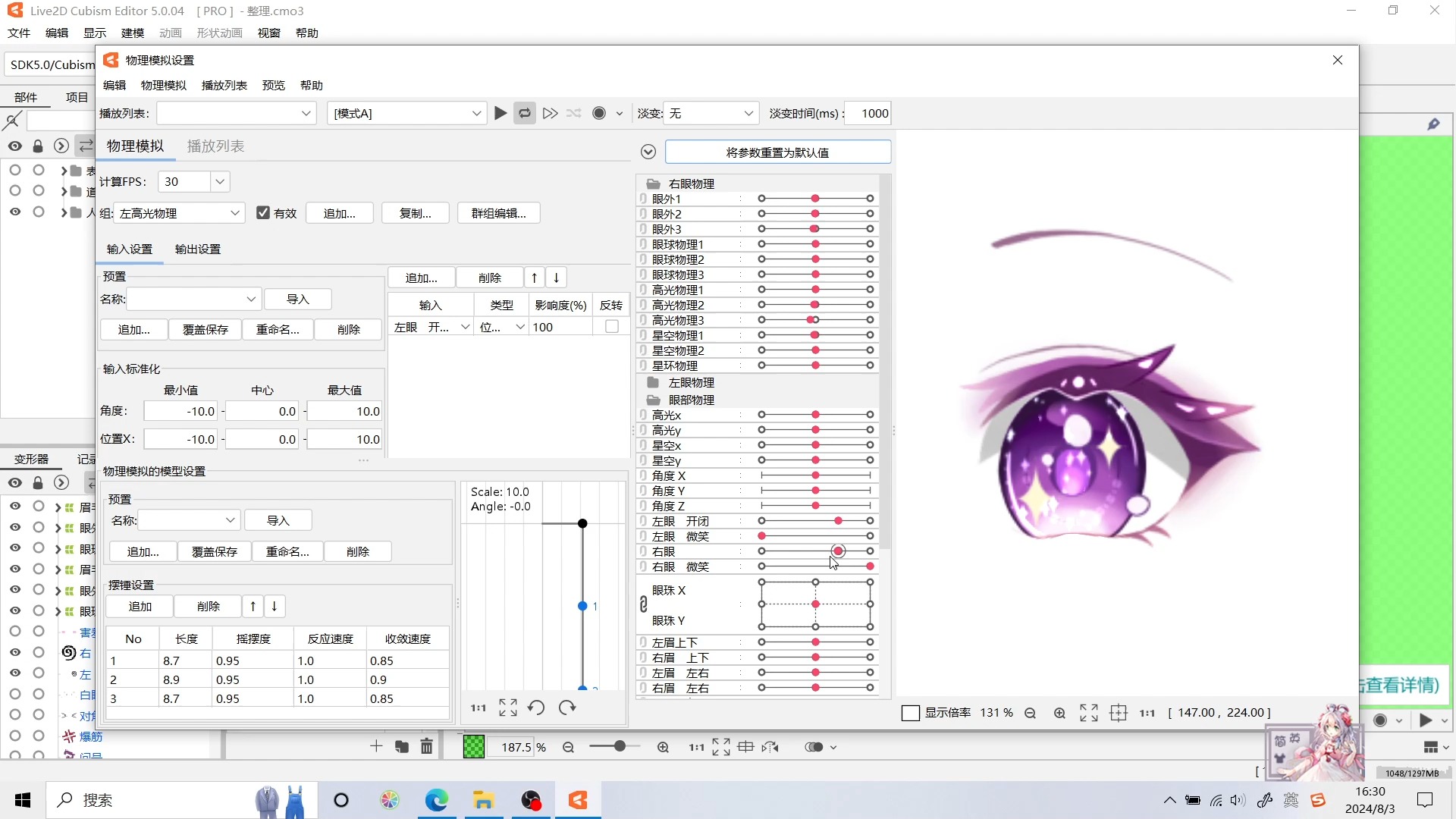
Task: Toggle eye icon in deformer header row
Action: click(x=15, y=483)
